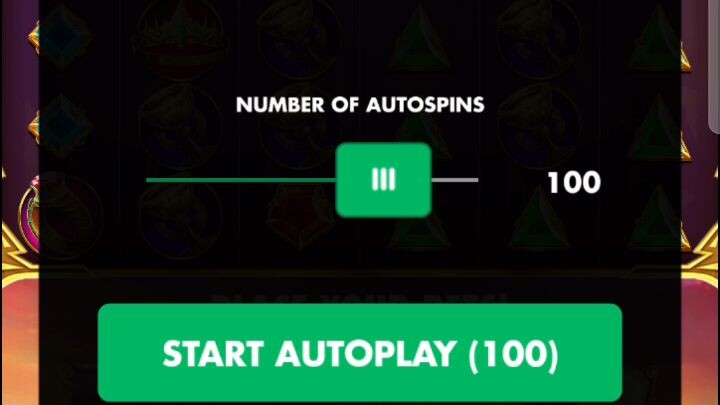Click the dimmed green triangle at top right reel
The width and height of the screenshot is (720, 405).
click(657, 39)
